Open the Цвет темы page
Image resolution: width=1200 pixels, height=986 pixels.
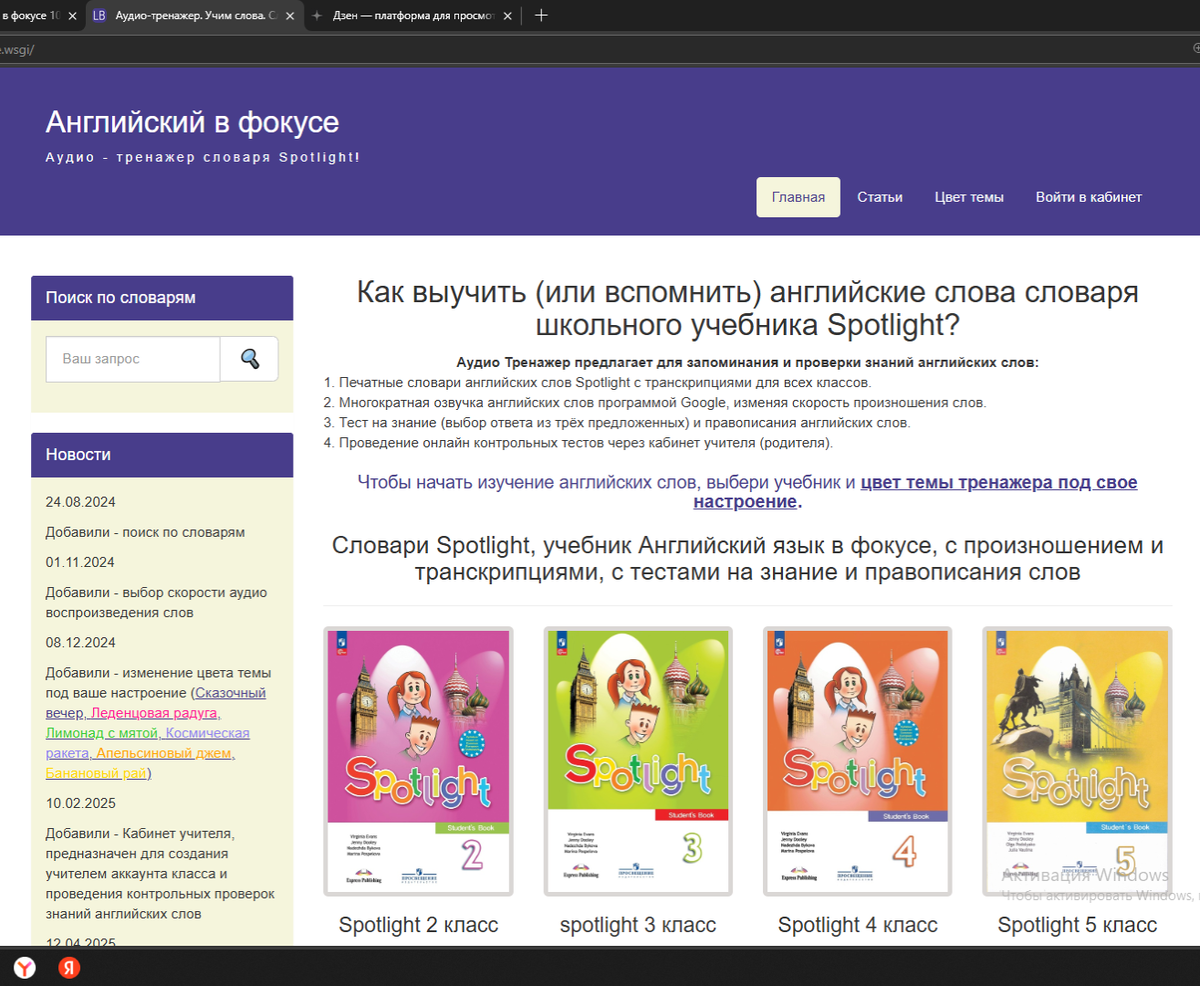(968, 196)
